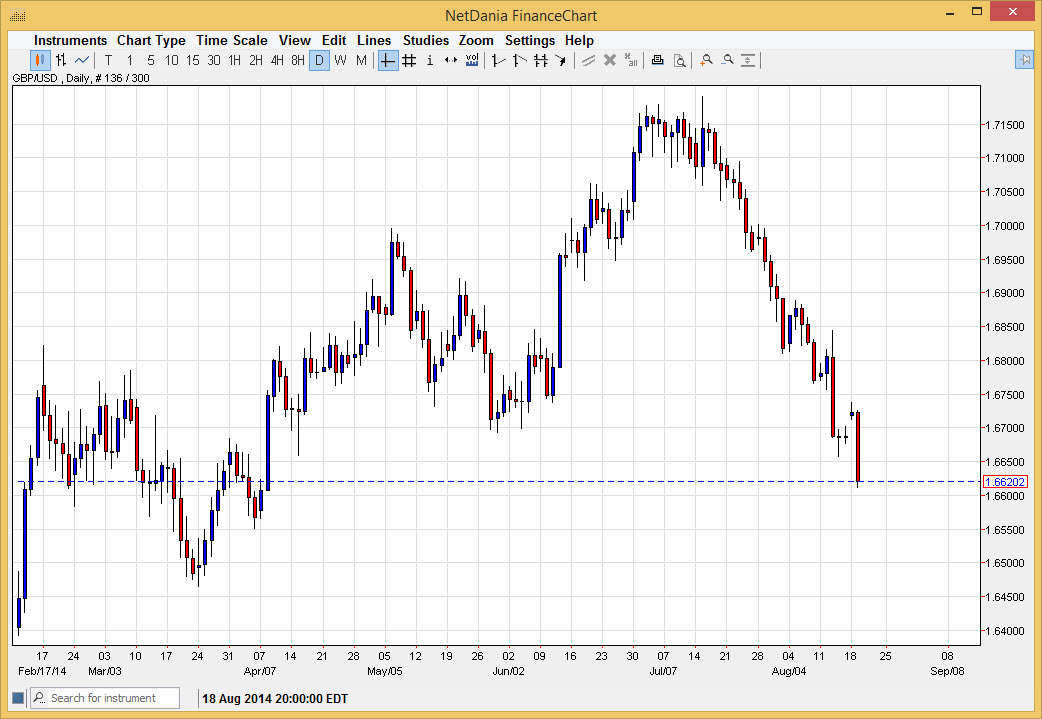Toggle the chart grid lines button

point(409,60)
